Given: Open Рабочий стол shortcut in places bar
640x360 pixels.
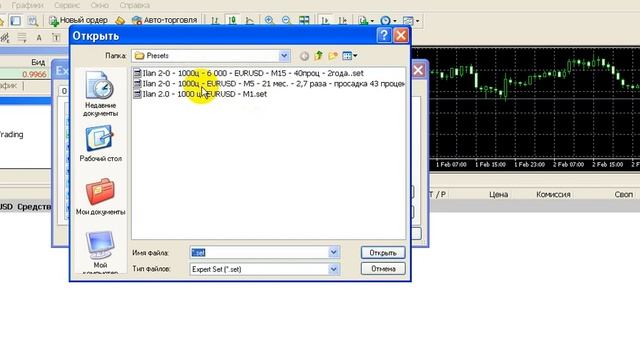Looking at the screenshot, I should (100, 144).
